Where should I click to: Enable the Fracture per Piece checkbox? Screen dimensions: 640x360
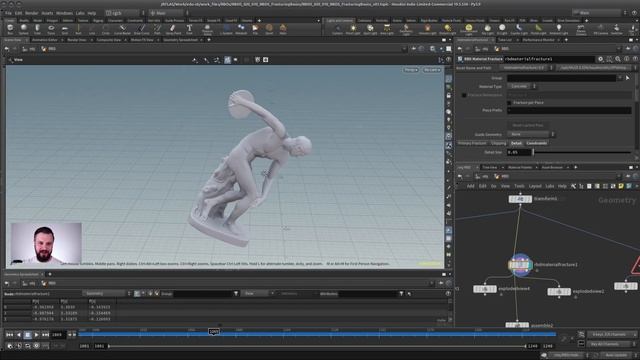(509, 103)
